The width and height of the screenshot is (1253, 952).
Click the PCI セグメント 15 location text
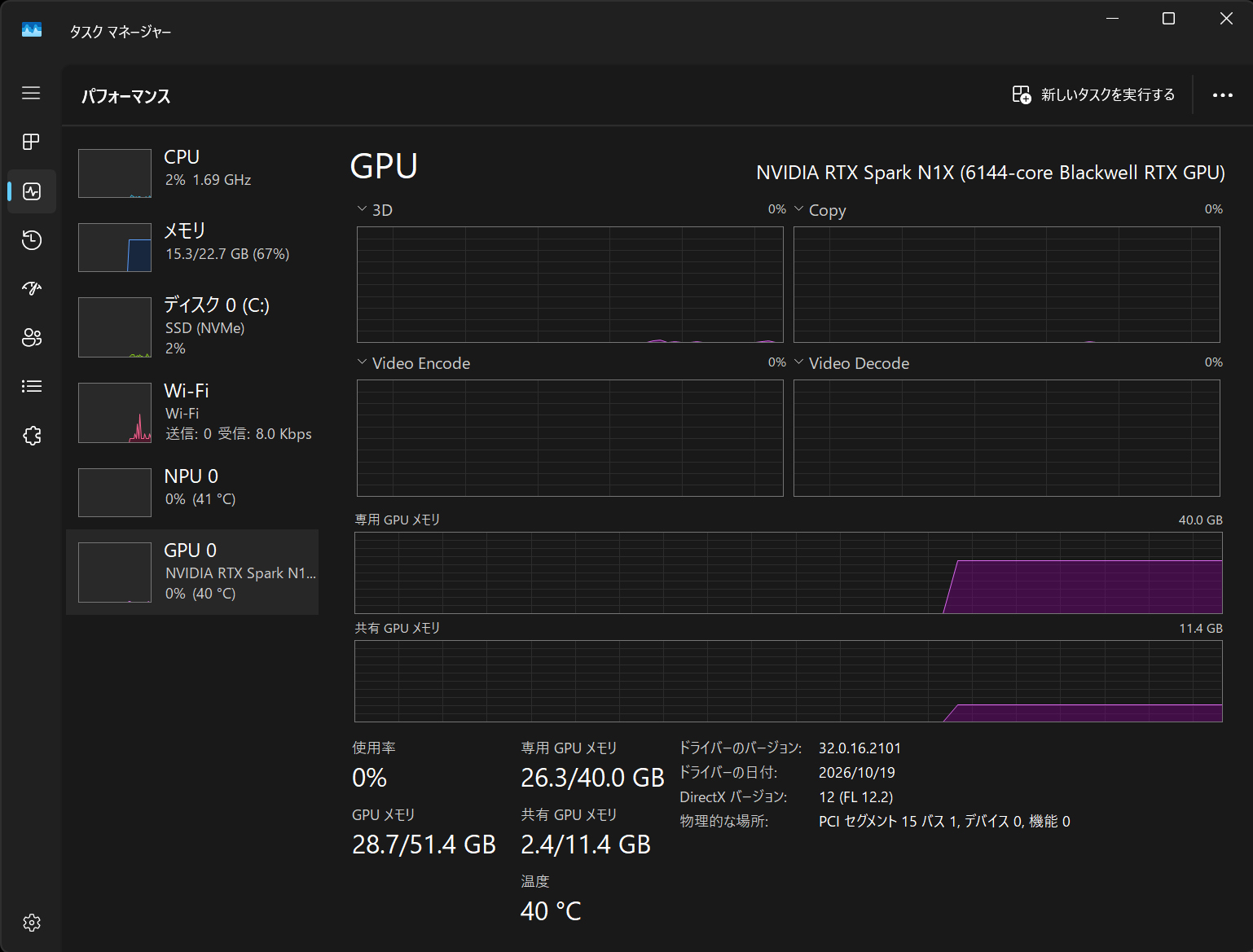[x=944, y=822]
